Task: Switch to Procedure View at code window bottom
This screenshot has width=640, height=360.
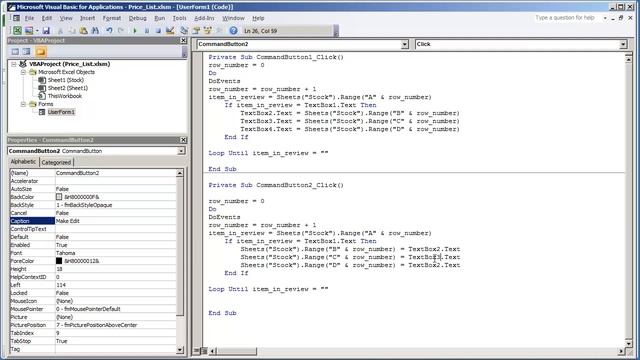Action: (x=197, y=351)
